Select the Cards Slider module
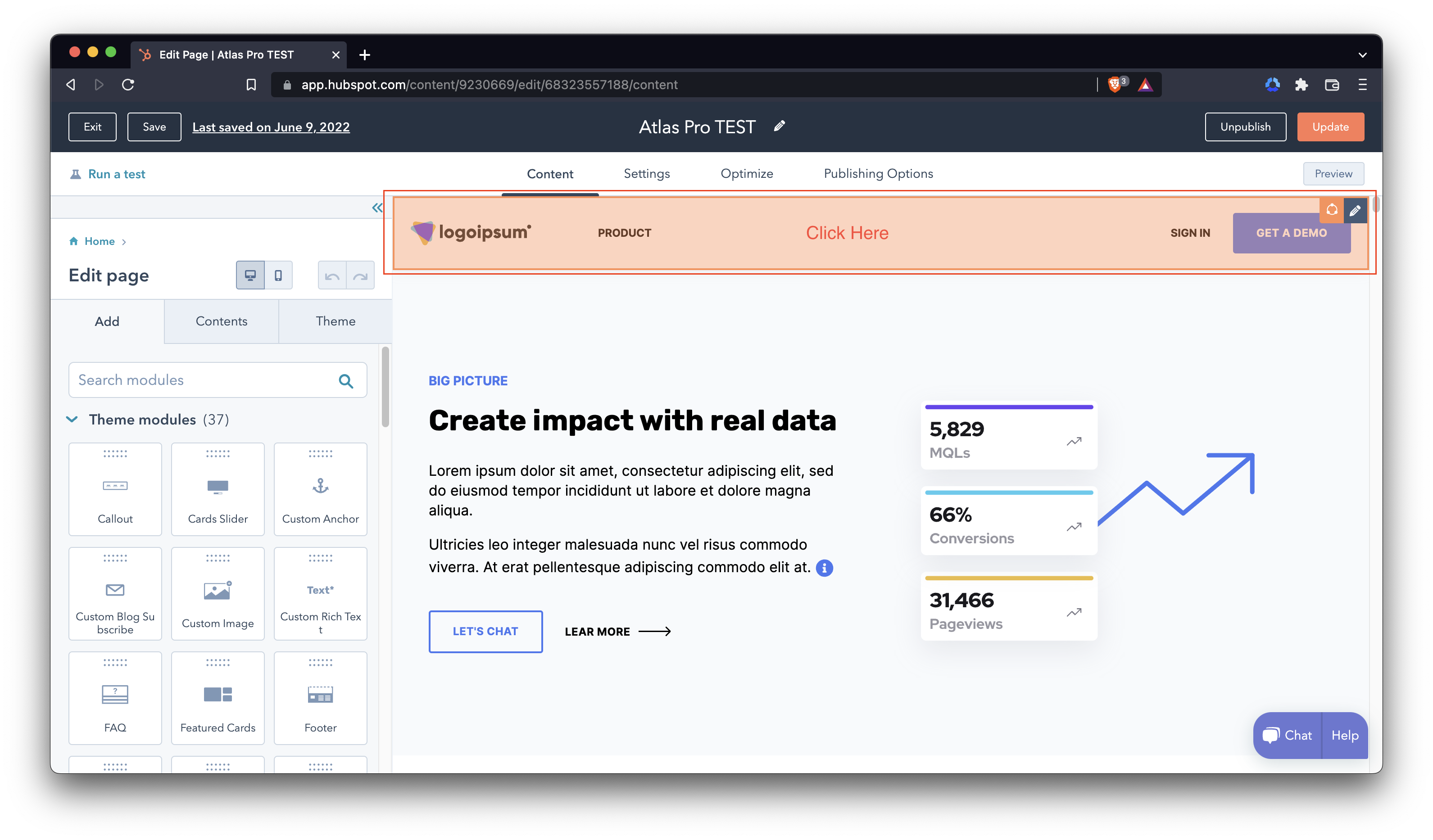Screen dimensions: 1433x840 pyautogui.click(x=218, y=489)
